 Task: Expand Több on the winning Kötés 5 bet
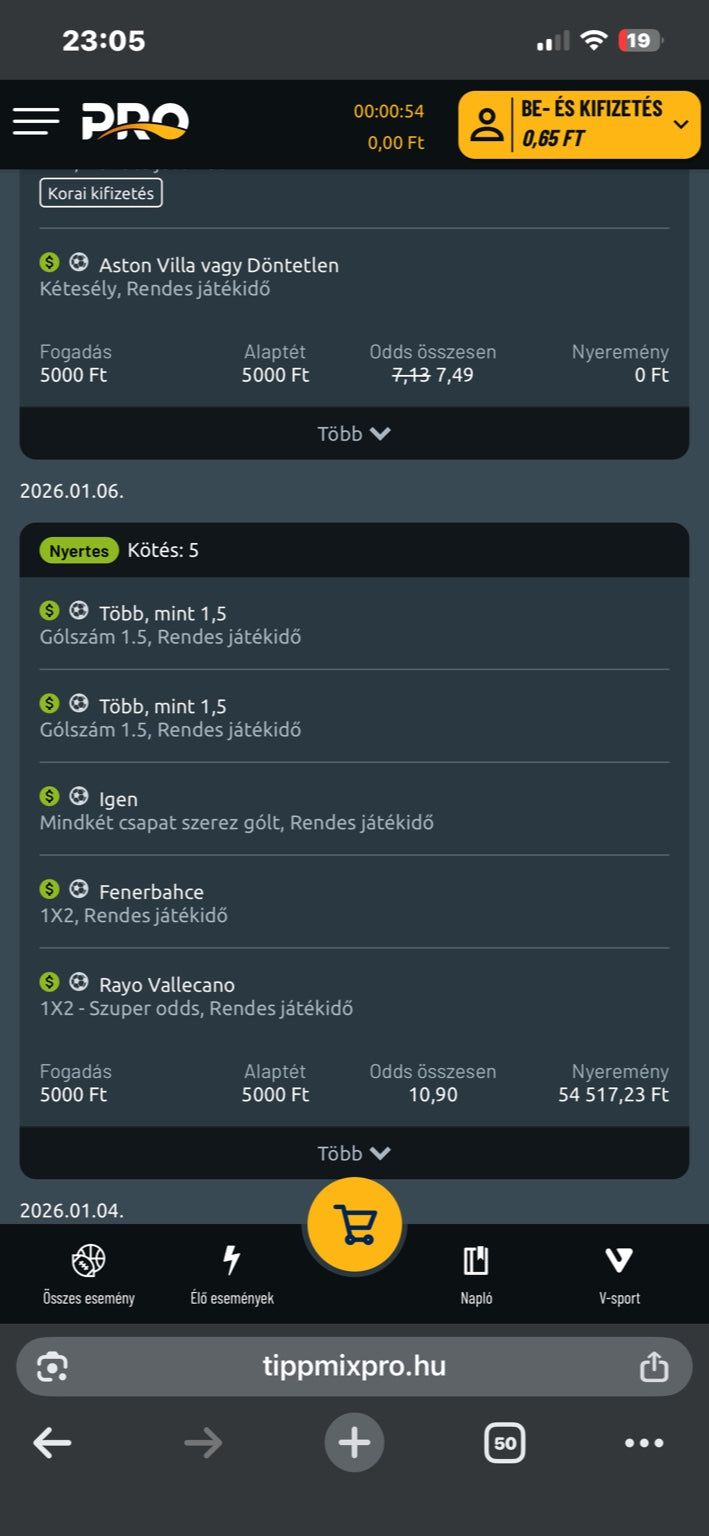tap(354, 1153)
